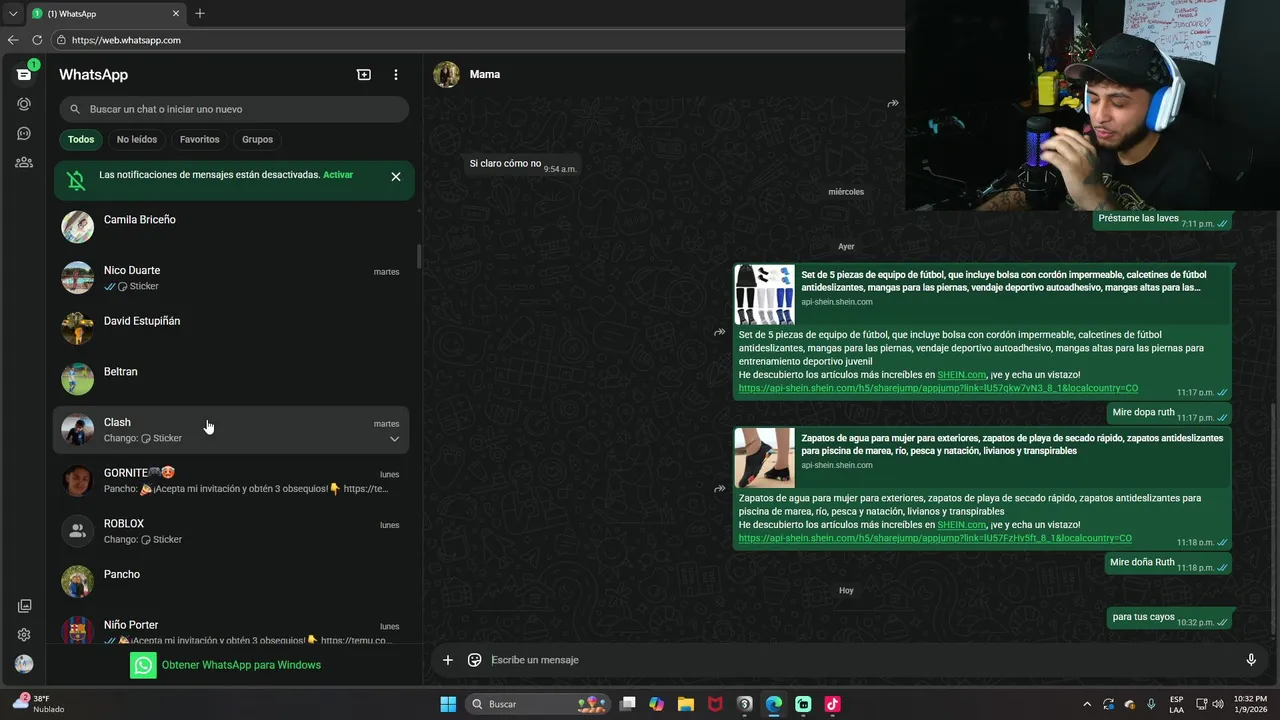Go back in browser history
Image resolution: width=1280 pixels, height=720 pixels.
[x=13, y=40]
